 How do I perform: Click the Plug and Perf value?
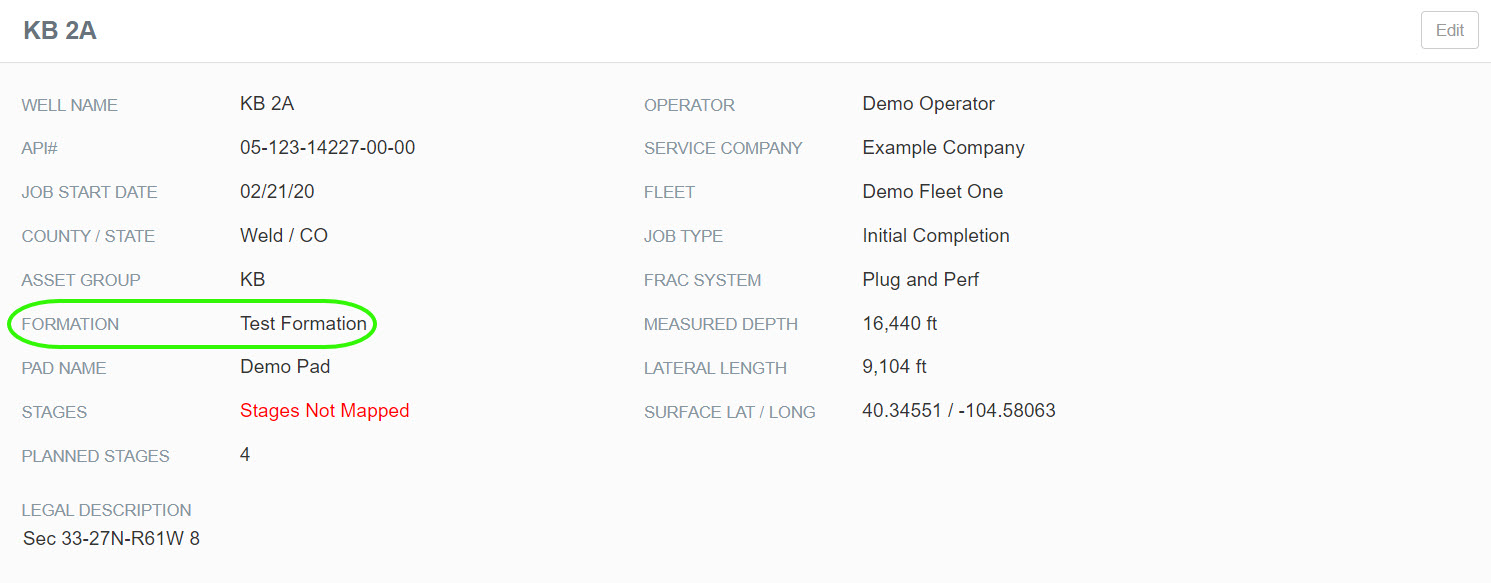pyautogui.click(x=920, y=280)
